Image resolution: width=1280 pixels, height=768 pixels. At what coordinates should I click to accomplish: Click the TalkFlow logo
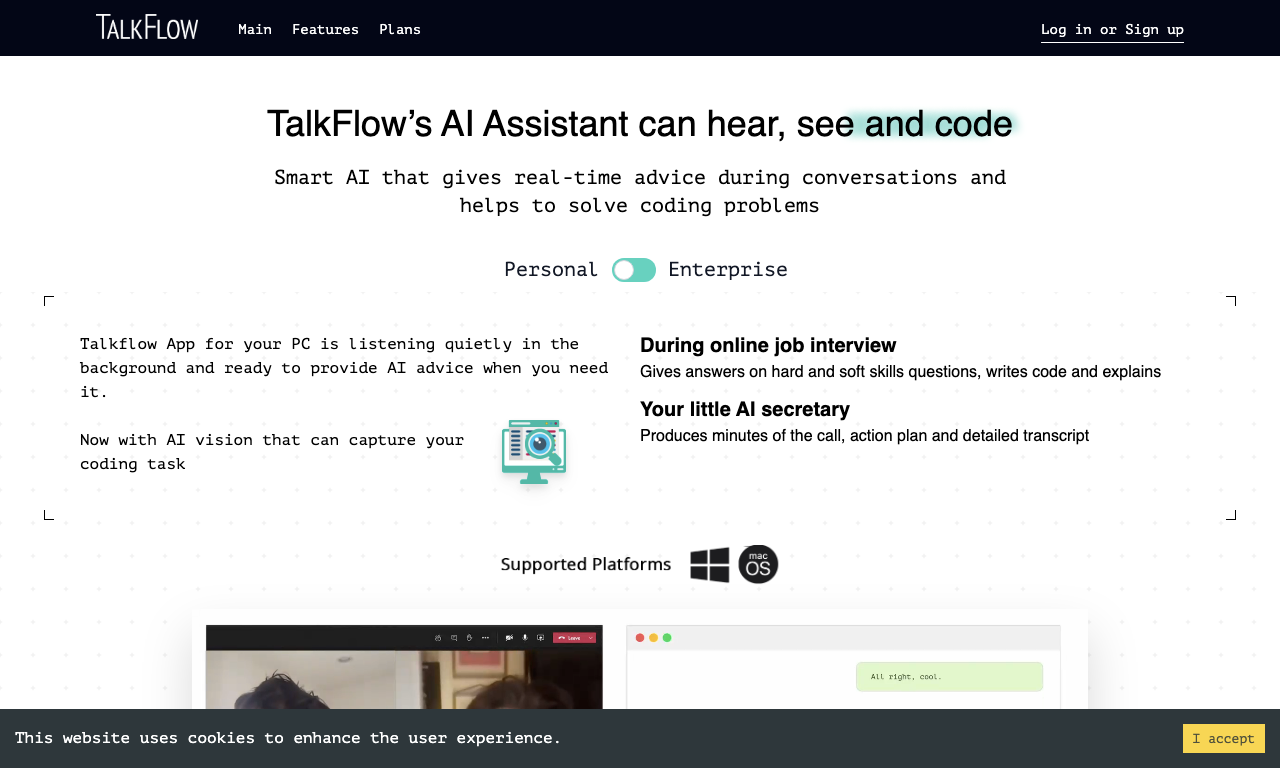tap(147, 27)
